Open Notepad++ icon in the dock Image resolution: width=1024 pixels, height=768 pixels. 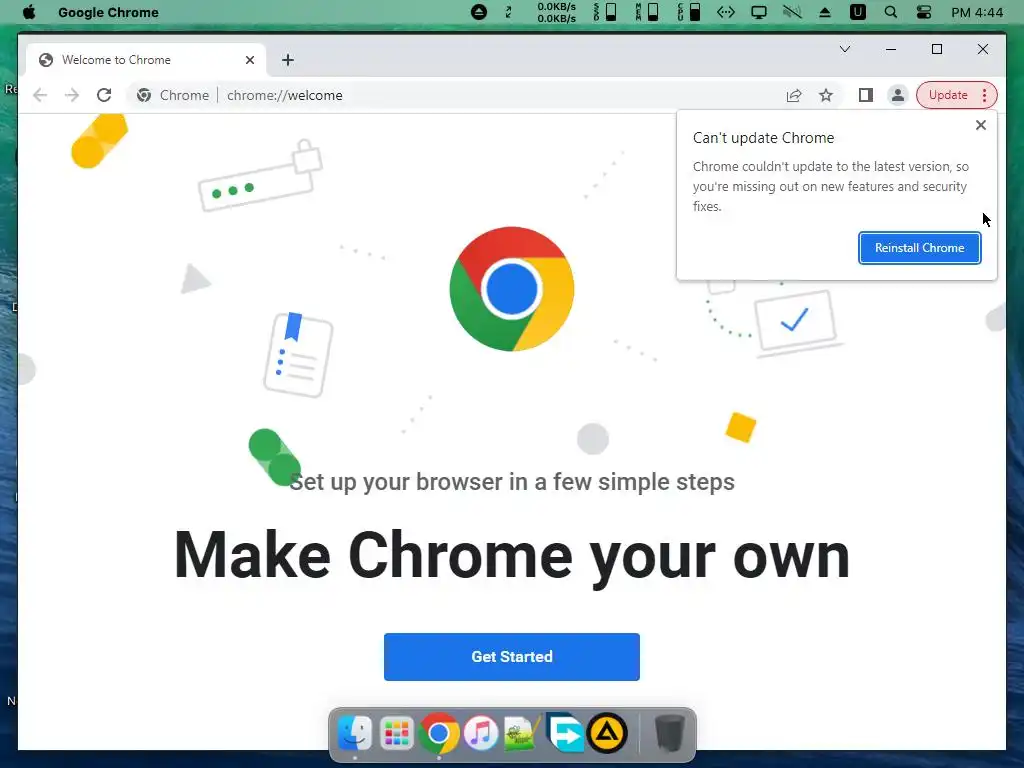522,733
